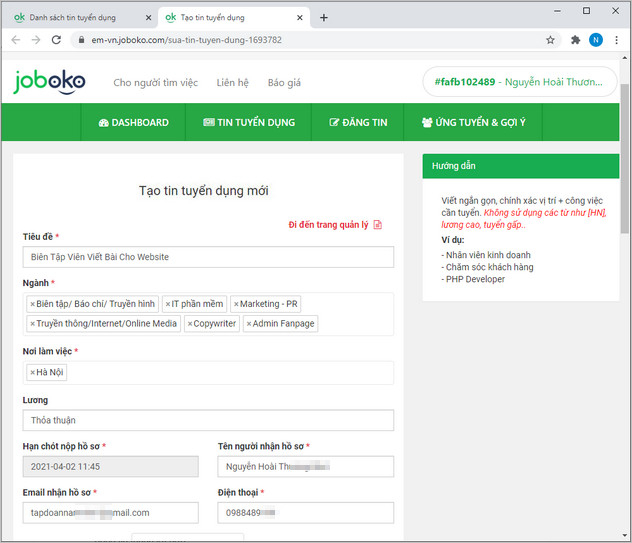This screenshot has height=543, width=632.
Task: Remove the 'Hà Nội' location tag
Action: point(32,373)
